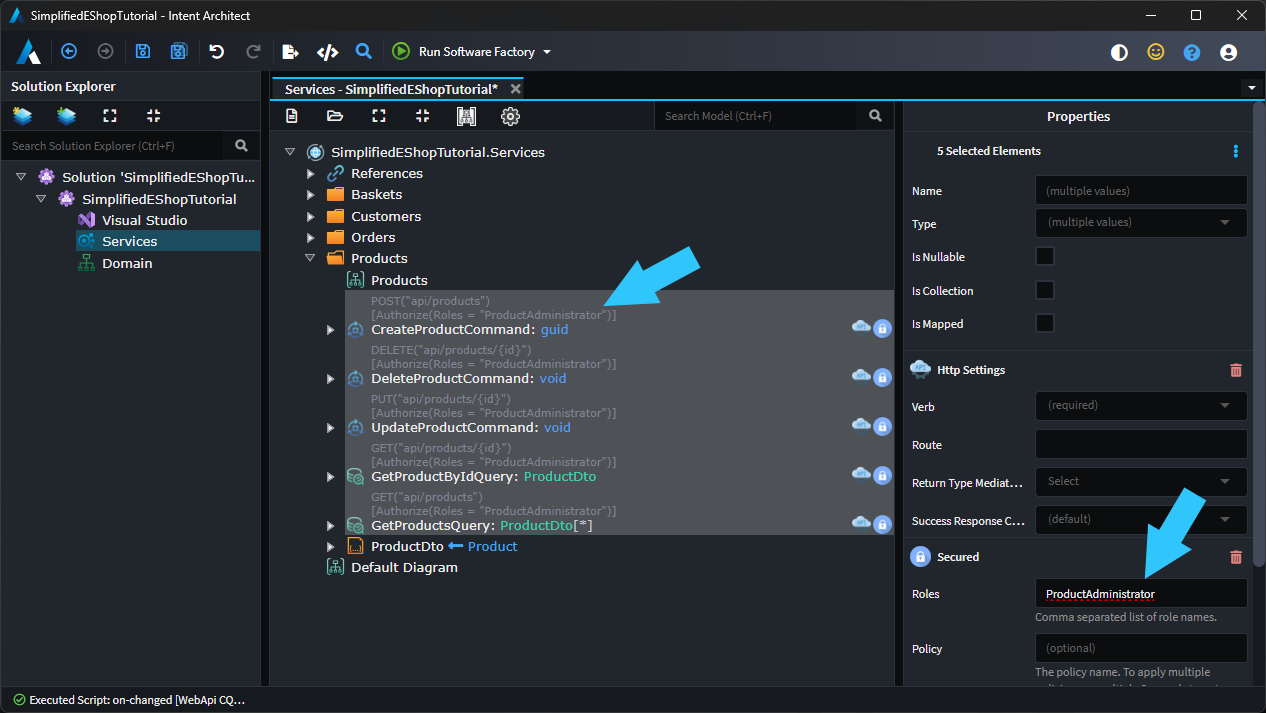1266x713 pixels.
Task: Collapse all in Solution Explorer
Action: pyautogui.click(x=153, y=116)
